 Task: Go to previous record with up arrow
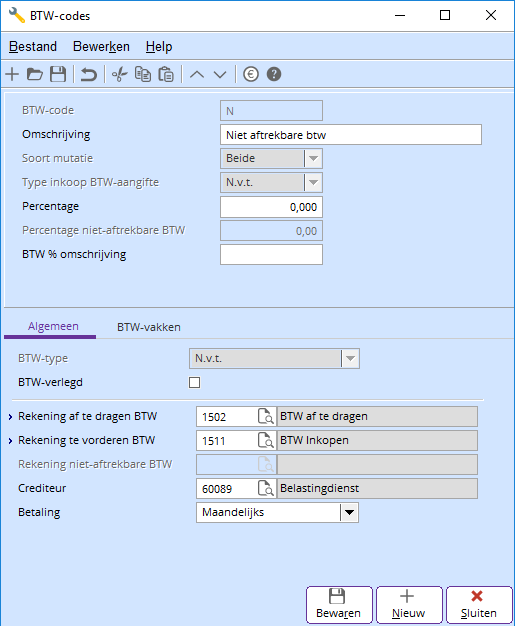196,74
